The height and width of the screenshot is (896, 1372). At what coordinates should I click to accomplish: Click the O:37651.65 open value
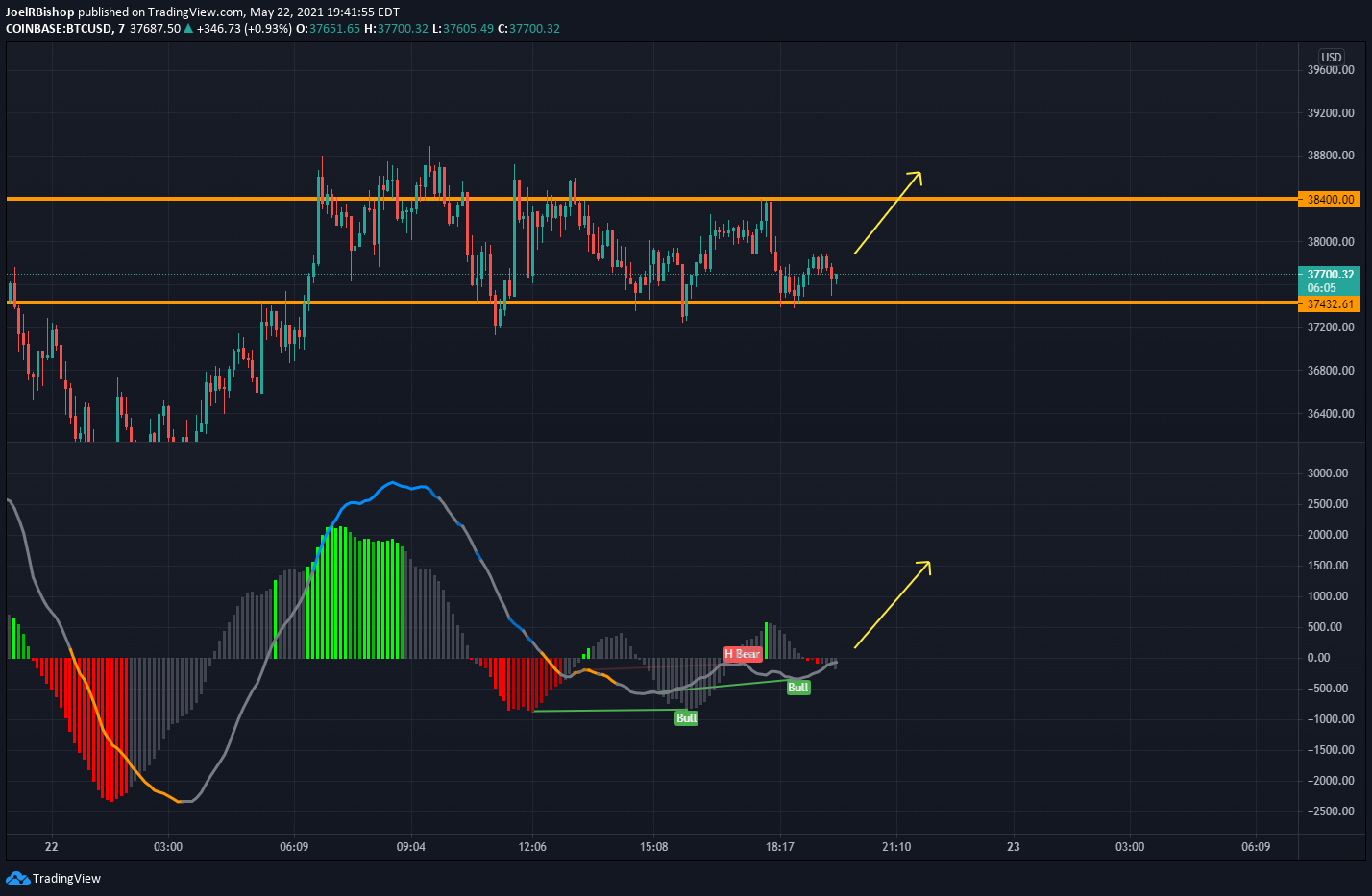point(328,29)
